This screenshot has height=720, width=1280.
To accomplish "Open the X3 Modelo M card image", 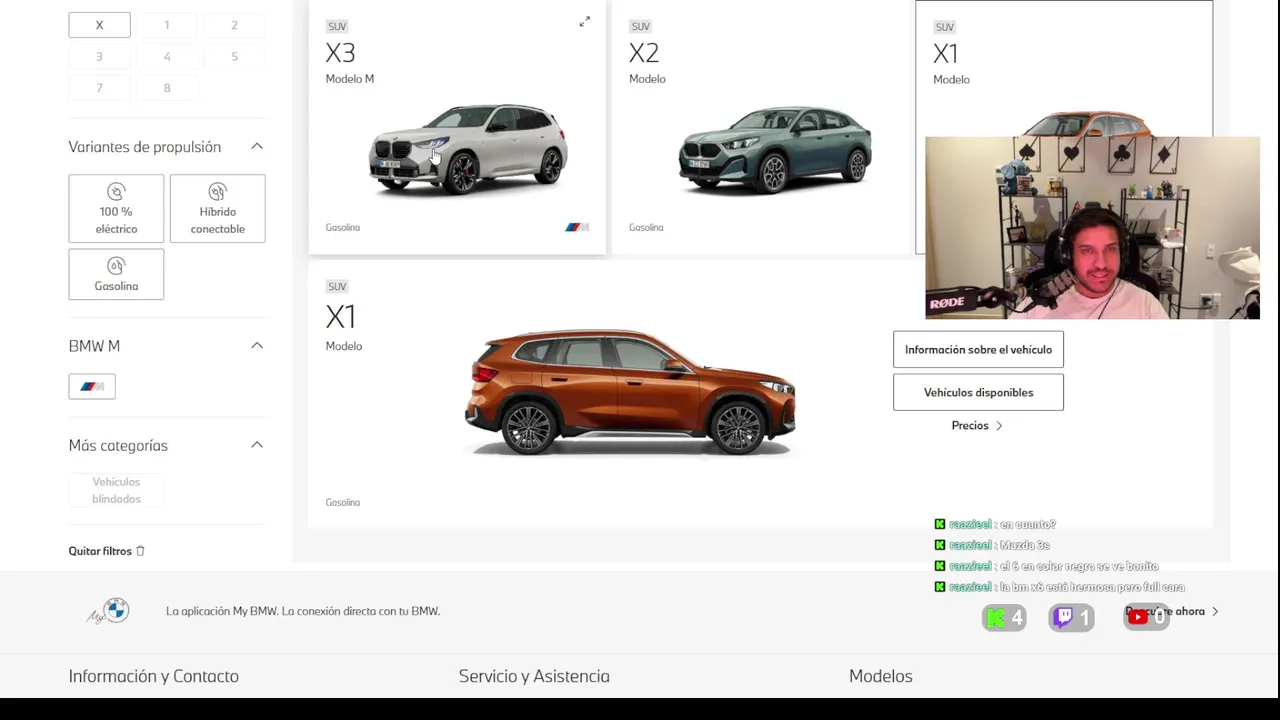I will pos(468,148).
